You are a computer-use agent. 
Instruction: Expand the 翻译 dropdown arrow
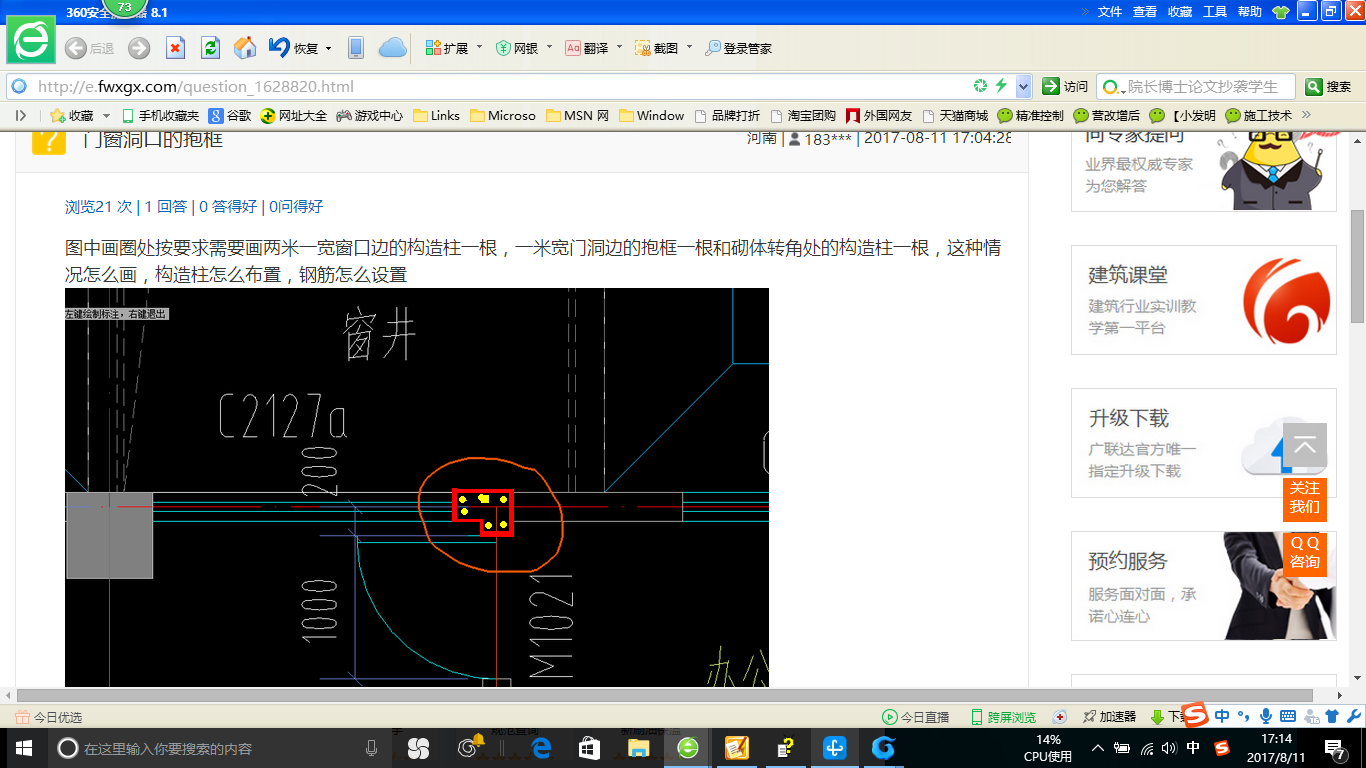point(619,48)
